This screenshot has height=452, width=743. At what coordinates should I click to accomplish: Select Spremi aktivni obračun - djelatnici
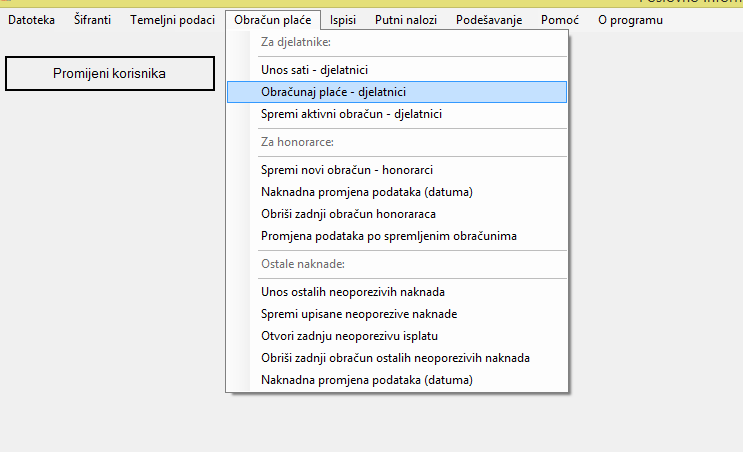(x=351, y=114)
